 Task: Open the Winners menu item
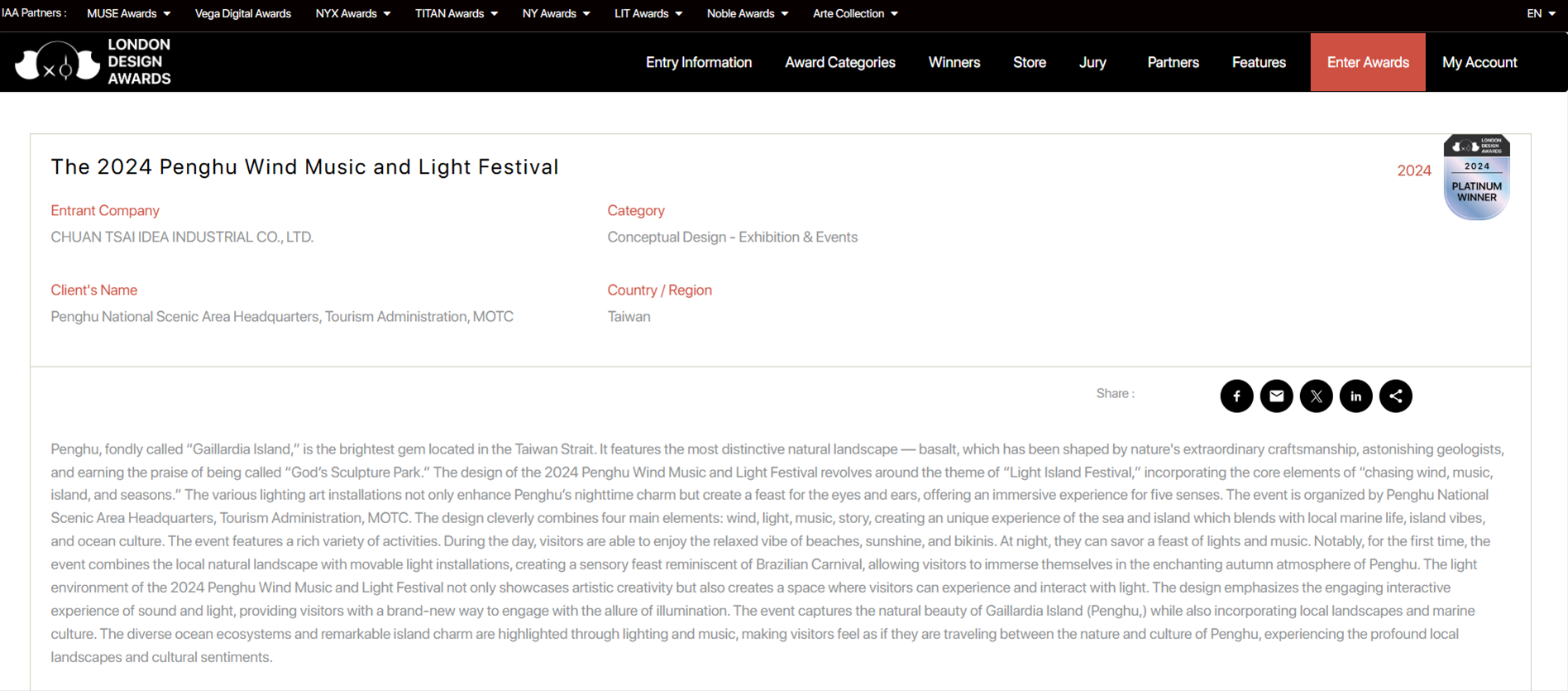(x=954, y=62)
